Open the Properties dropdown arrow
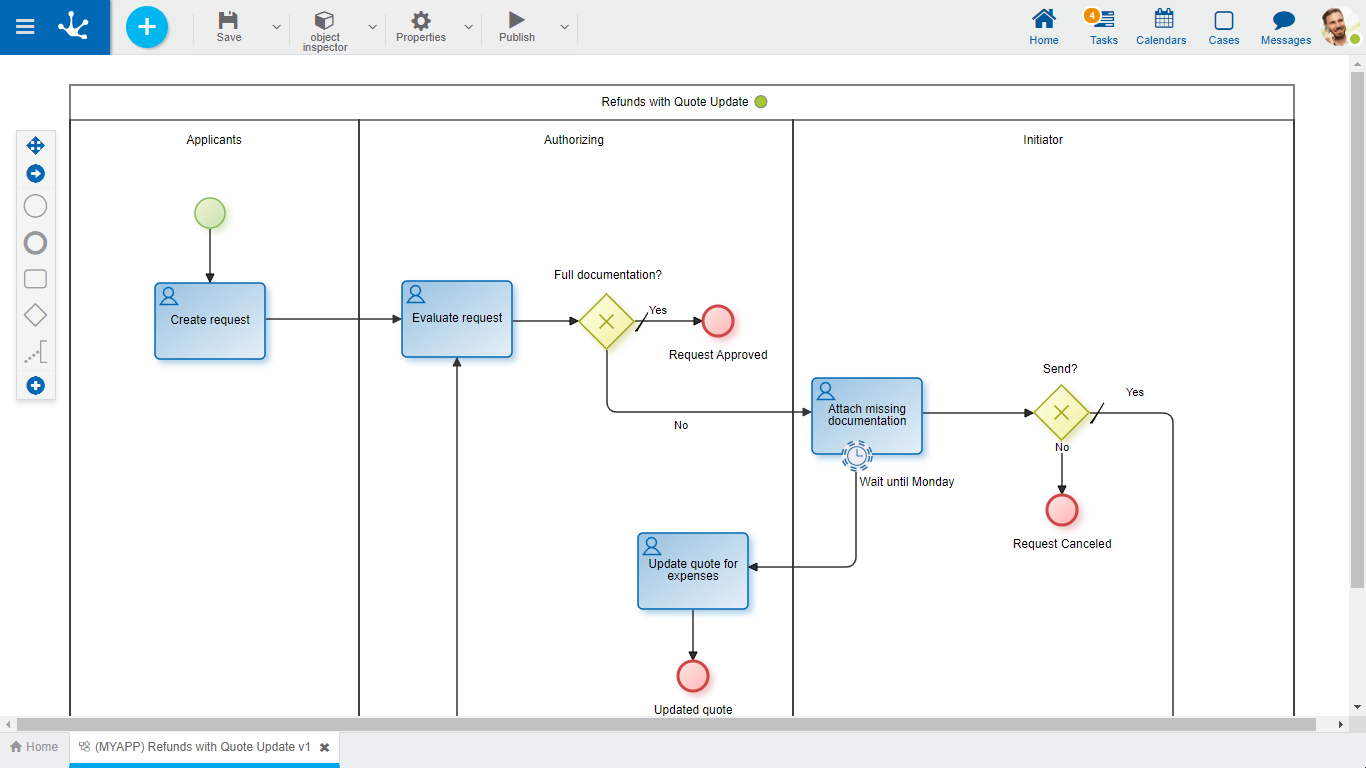The width and height of the screenshot is (1366, 768). coord(468,27)
